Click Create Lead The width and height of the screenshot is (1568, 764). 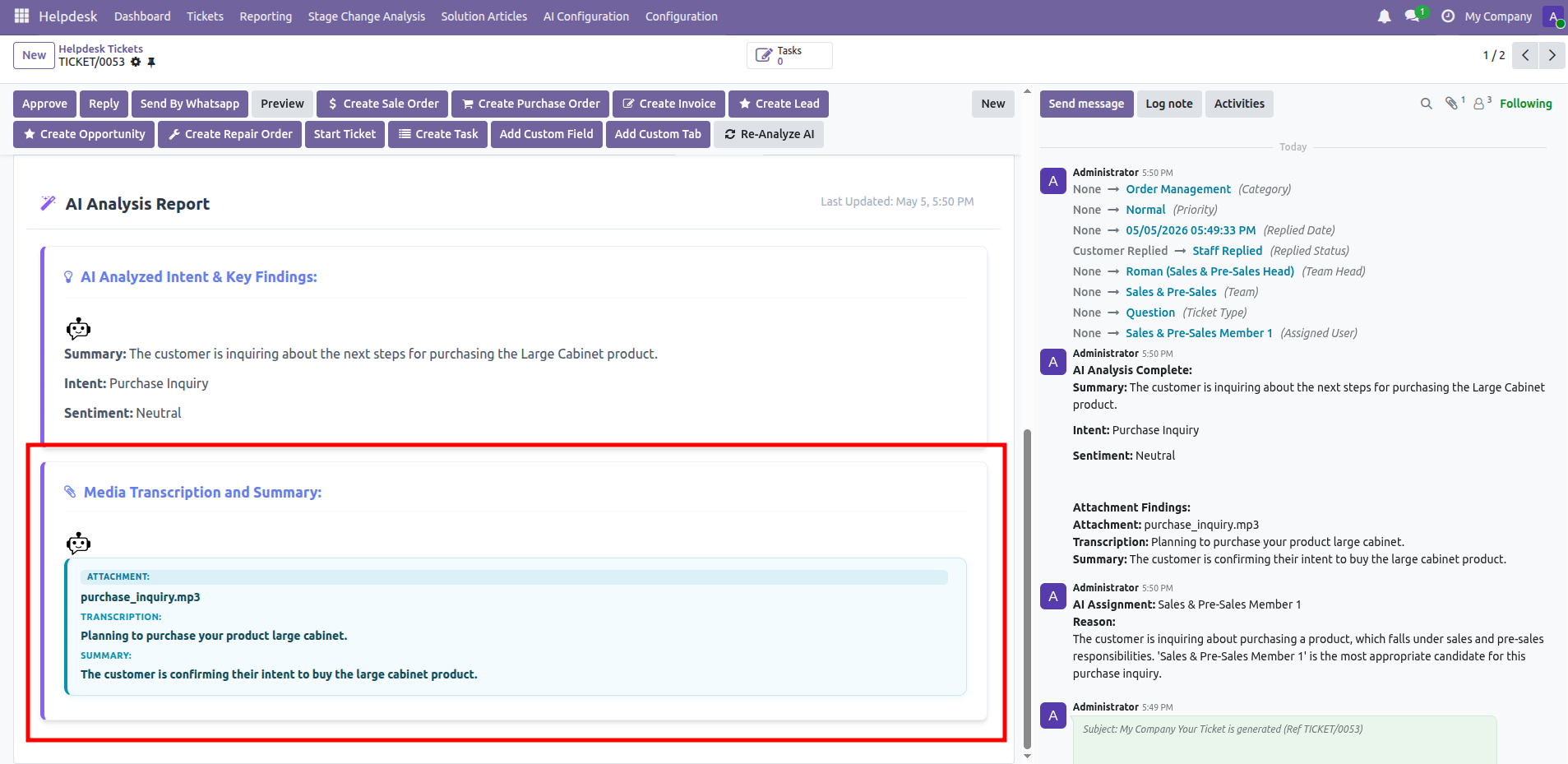tap(779, 104)
